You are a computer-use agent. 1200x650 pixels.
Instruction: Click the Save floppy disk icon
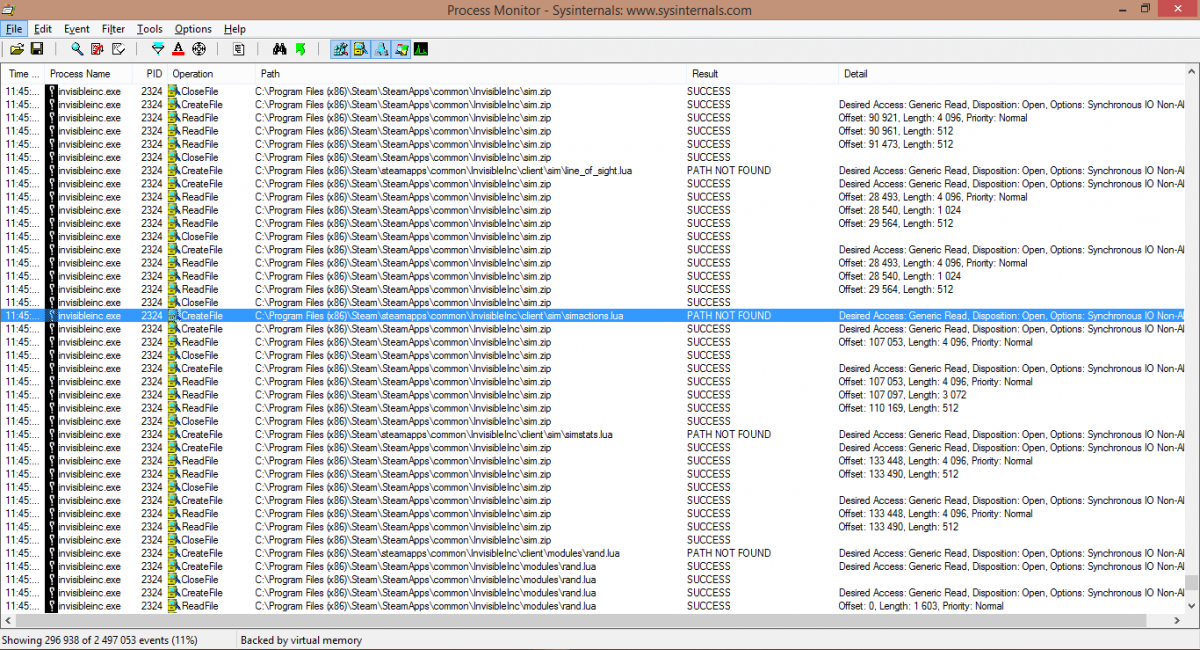37,49
